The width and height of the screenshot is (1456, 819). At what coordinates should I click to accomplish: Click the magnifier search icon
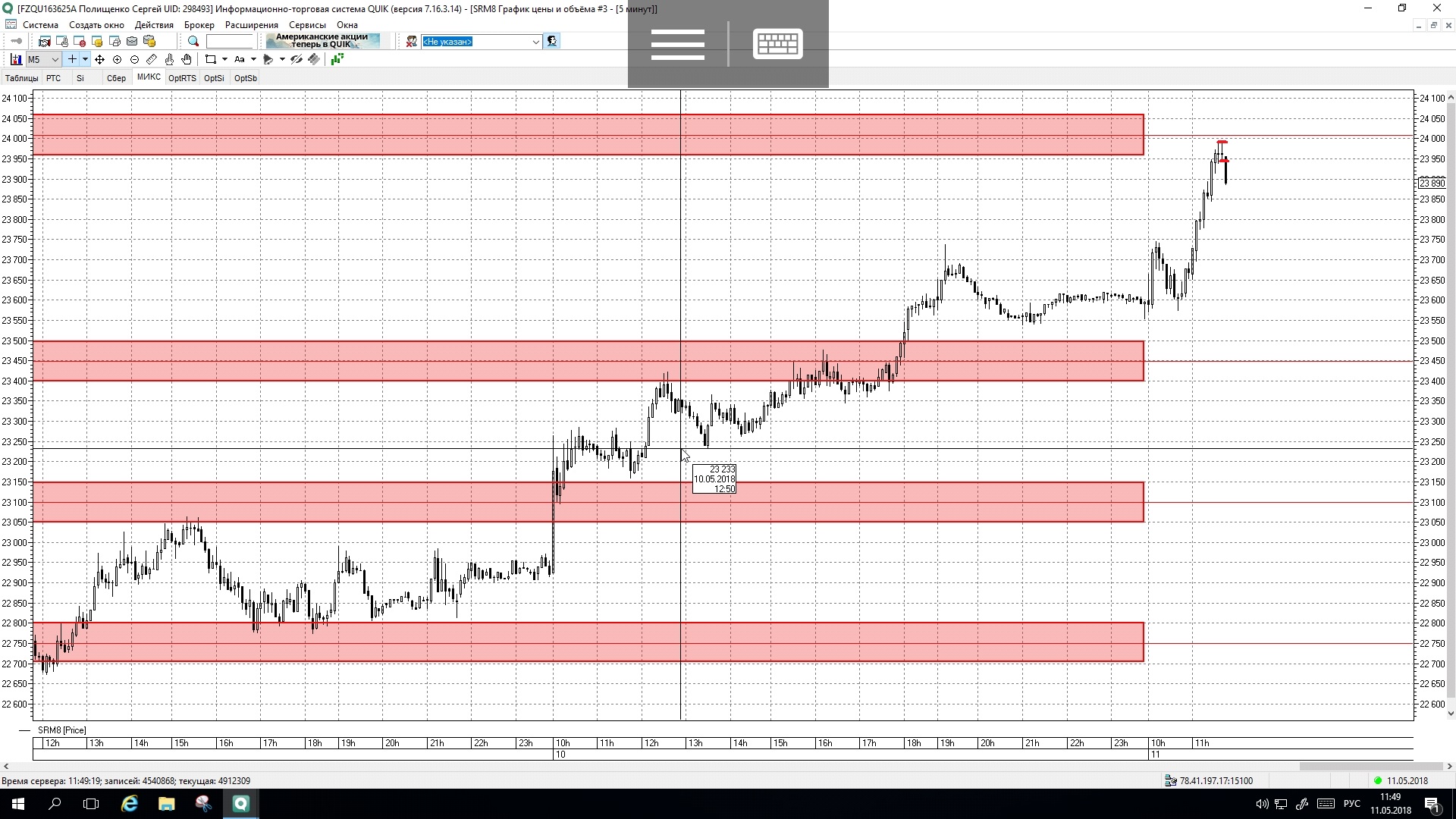(x=193, y=42)
